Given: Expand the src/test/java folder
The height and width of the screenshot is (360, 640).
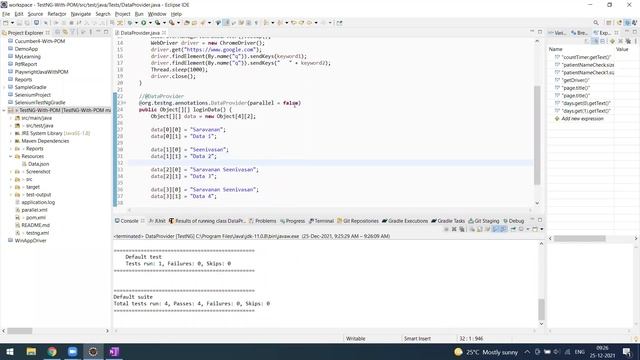Looking at the screenshot, I should (x=11, y=126).
